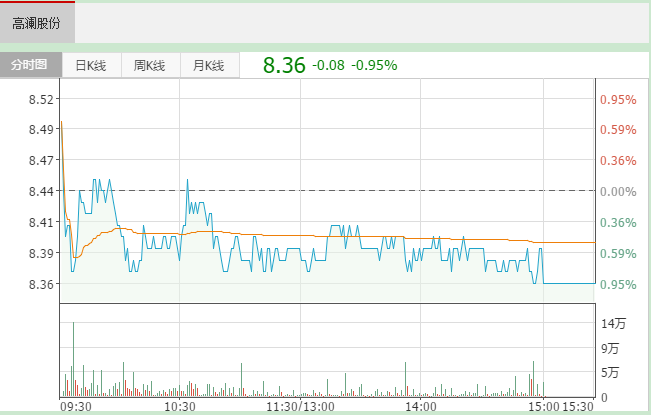Select the 11:30/13:00 midday axis label
The width and height of the screenshot is (651, 415).
pos(300,407)
